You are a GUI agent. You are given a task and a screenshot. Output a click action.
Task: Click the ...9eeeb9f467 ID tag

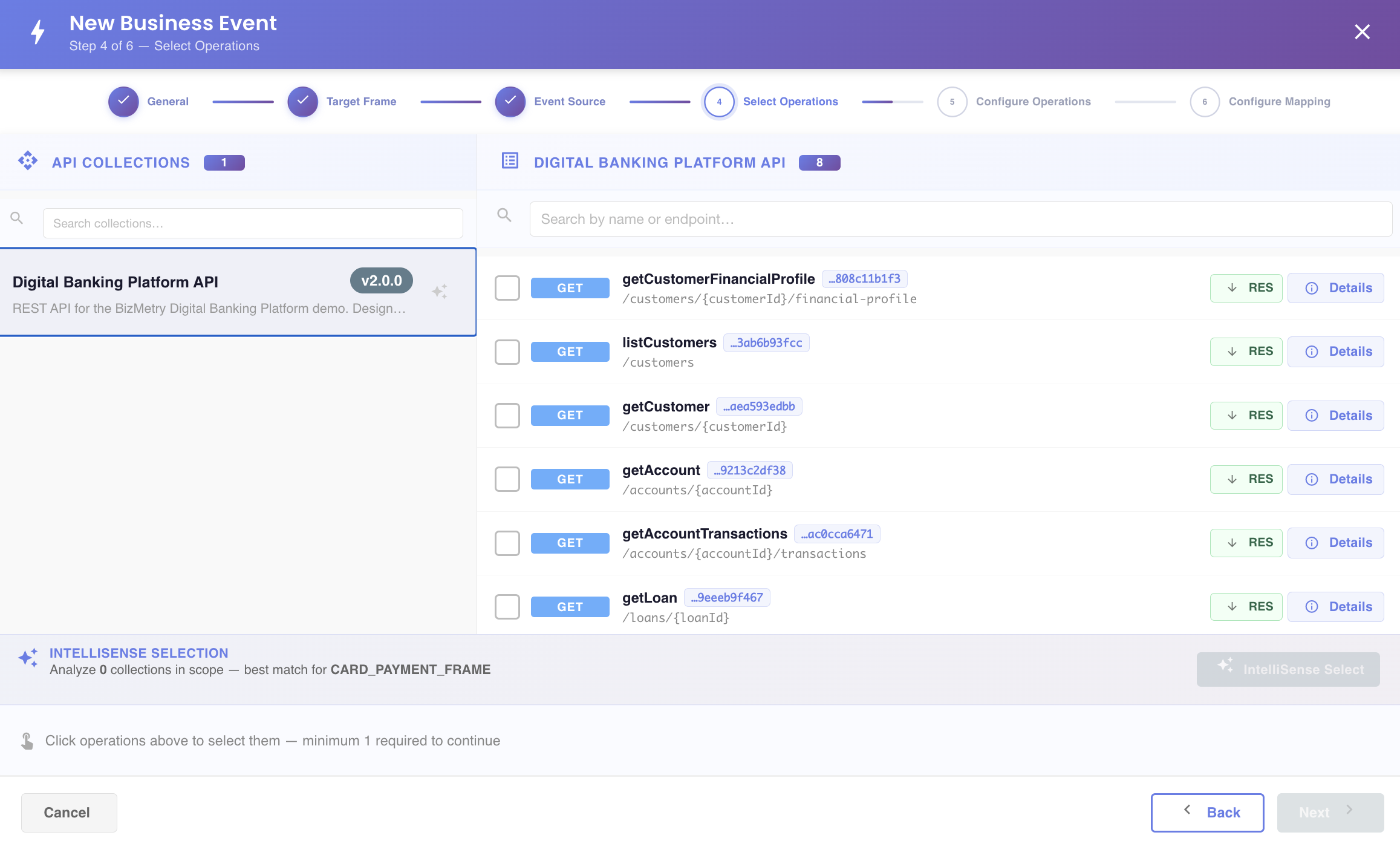(x=727, y=598)
